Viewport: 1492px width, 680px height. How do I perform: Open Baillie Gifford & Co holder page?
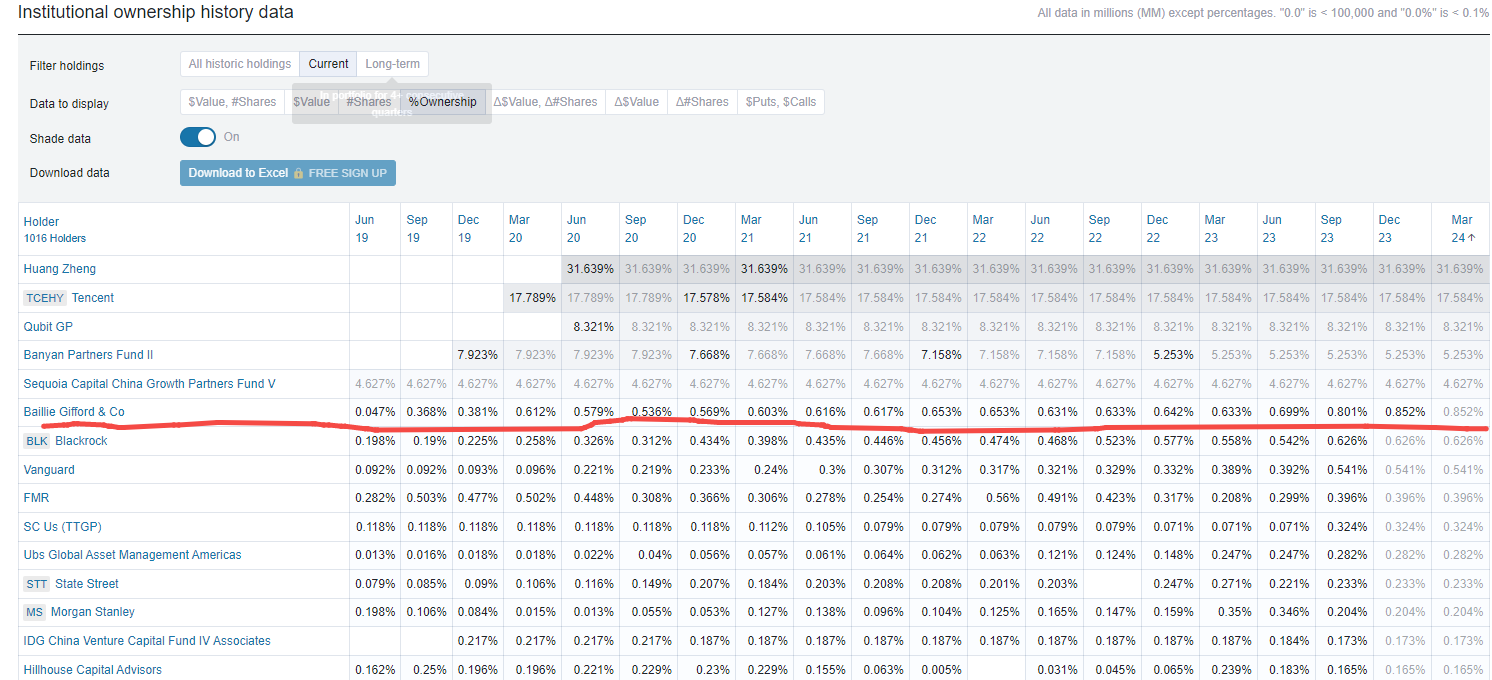coord(74,412)
